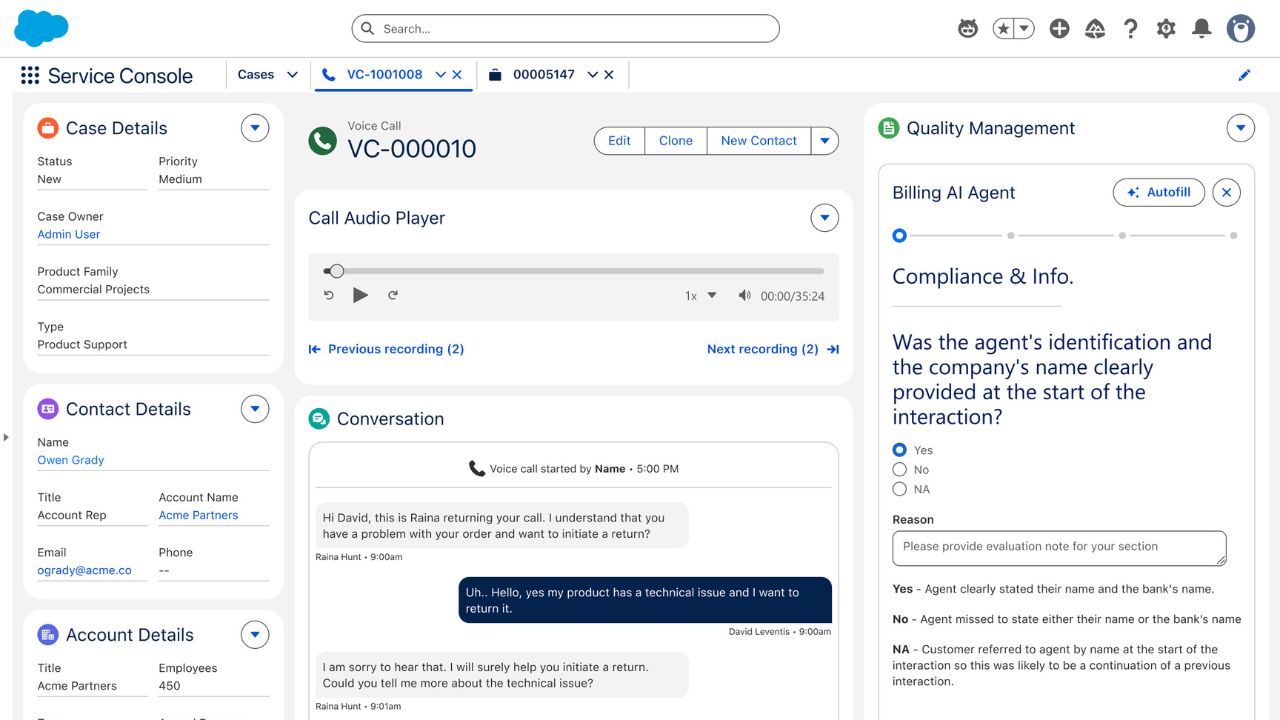Open the 00005147 tab dropdown chevron
The image size is (1280, 720).
(x=593, y=75)
